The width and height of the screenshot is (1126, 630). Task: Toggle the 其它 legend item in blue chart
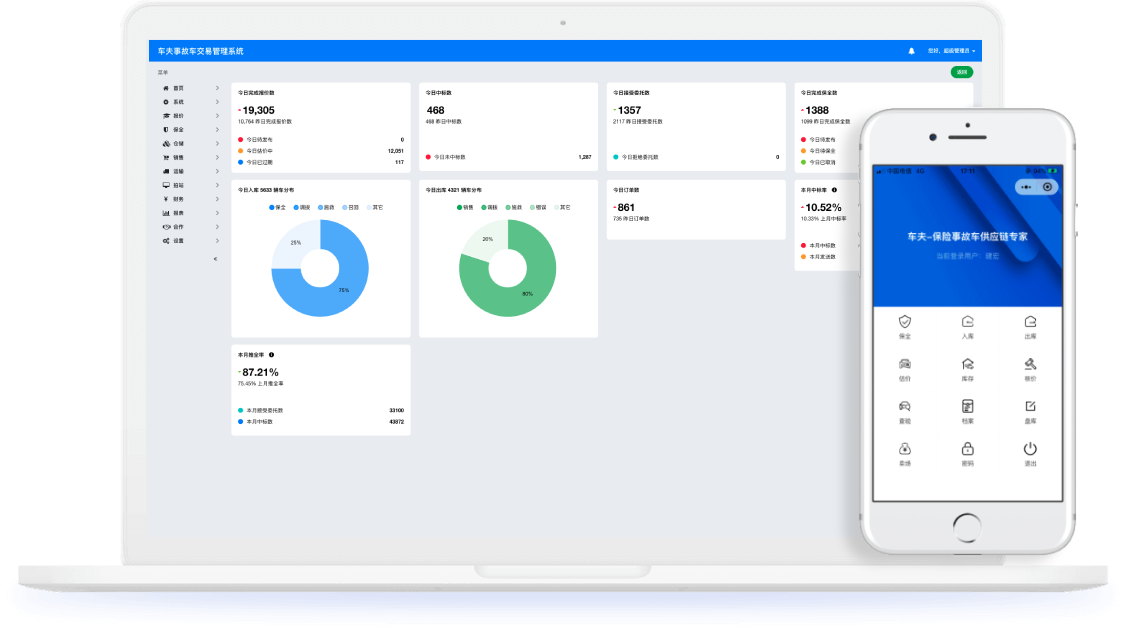[x=375, y=208]
